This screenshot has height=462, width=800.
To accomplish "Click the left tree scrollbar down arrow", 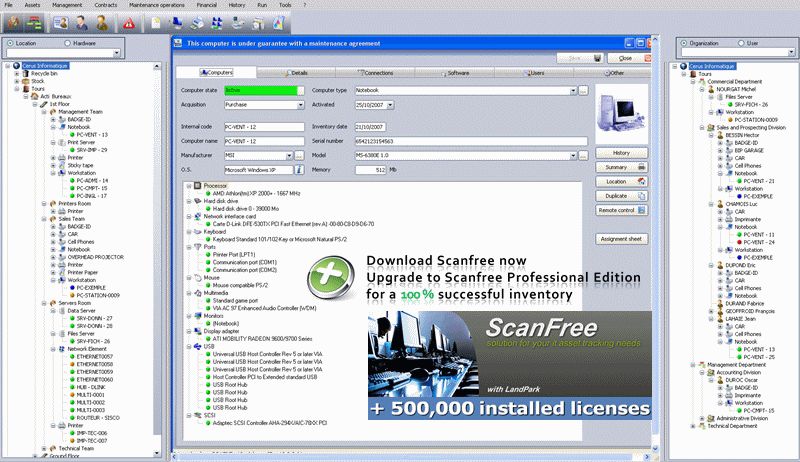I will pyautogui.click(x=157, y=453).
